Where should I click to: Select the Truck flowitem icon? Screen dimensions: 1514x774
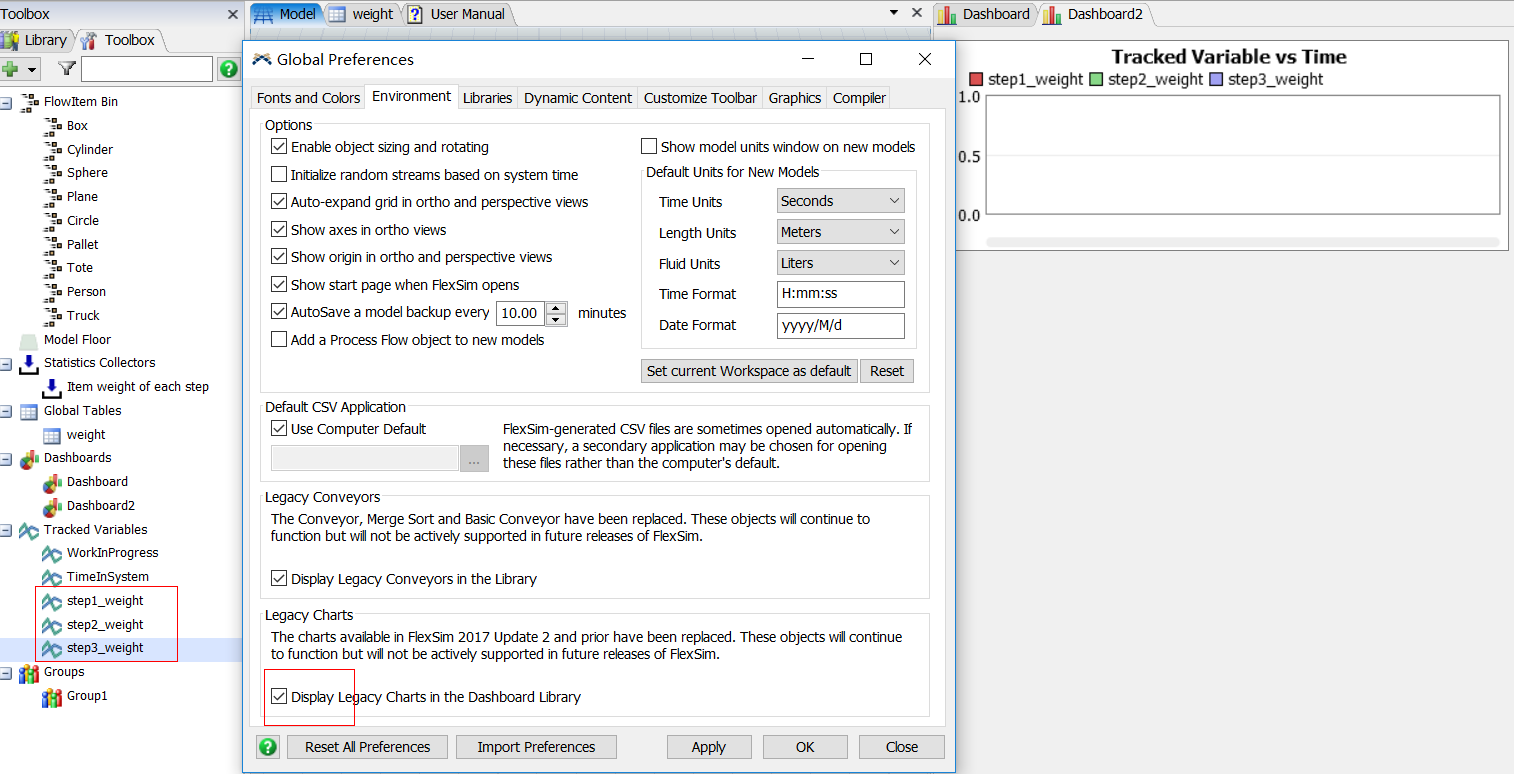pos(53,315)
